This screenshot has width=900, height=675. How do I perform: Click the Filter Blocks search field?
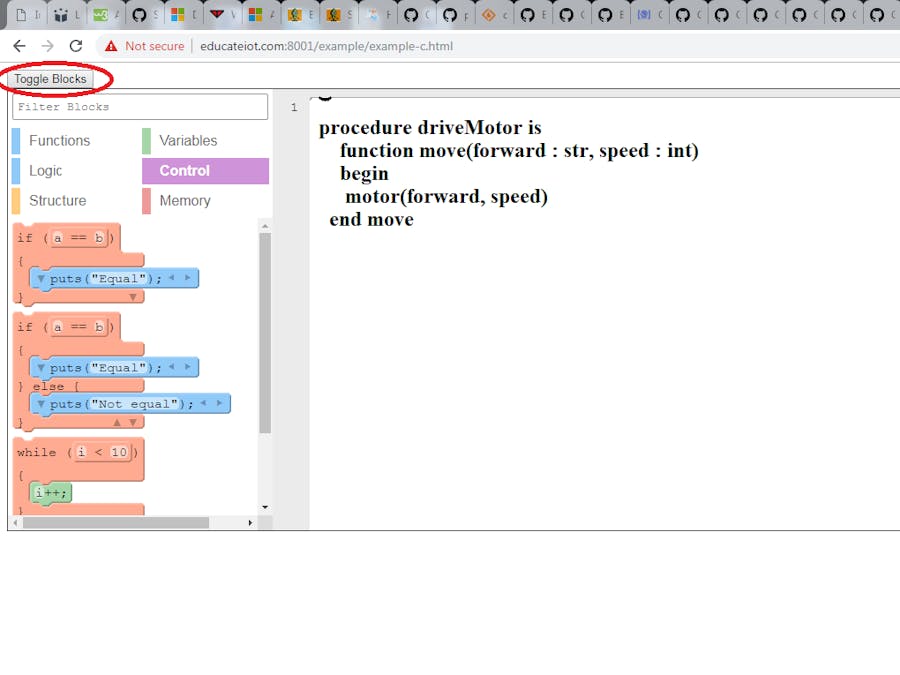click(140, 107)
